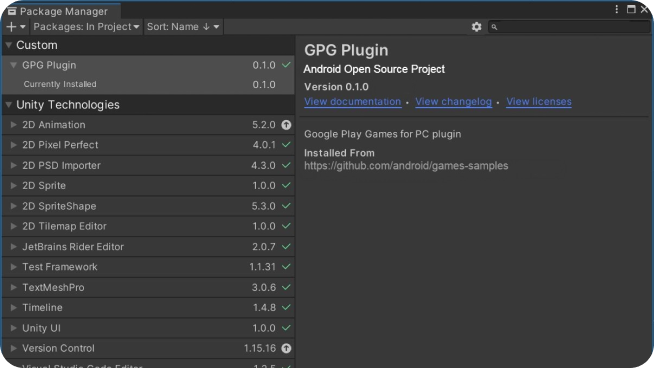The height and width of the screenshot is (368, 654).
Task: Expand the 2D Pixel Perfect package entry
Action: (13, 145)
